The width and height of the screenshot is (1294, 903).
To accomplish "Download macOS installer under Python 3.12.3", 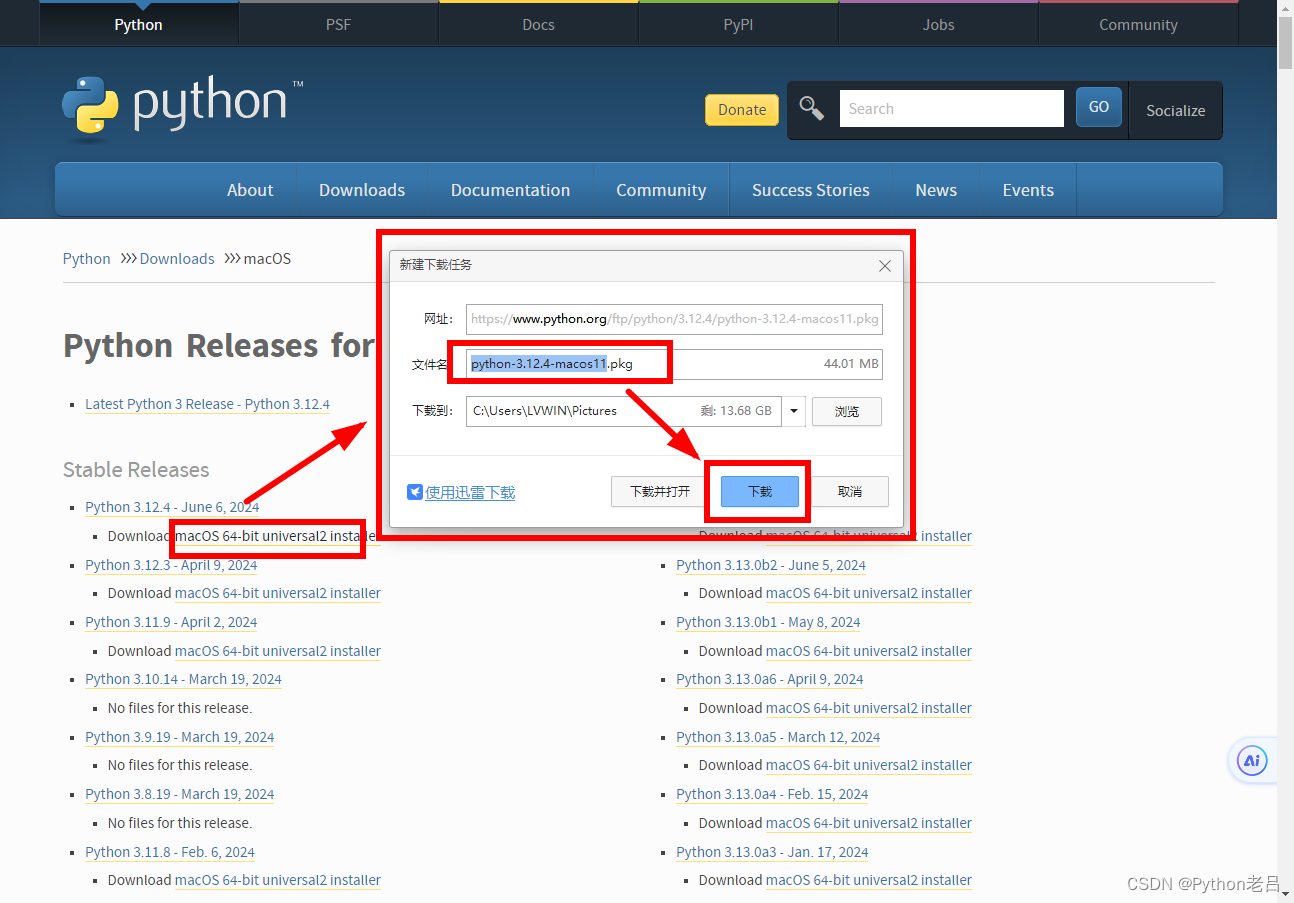I will [278, 593].
